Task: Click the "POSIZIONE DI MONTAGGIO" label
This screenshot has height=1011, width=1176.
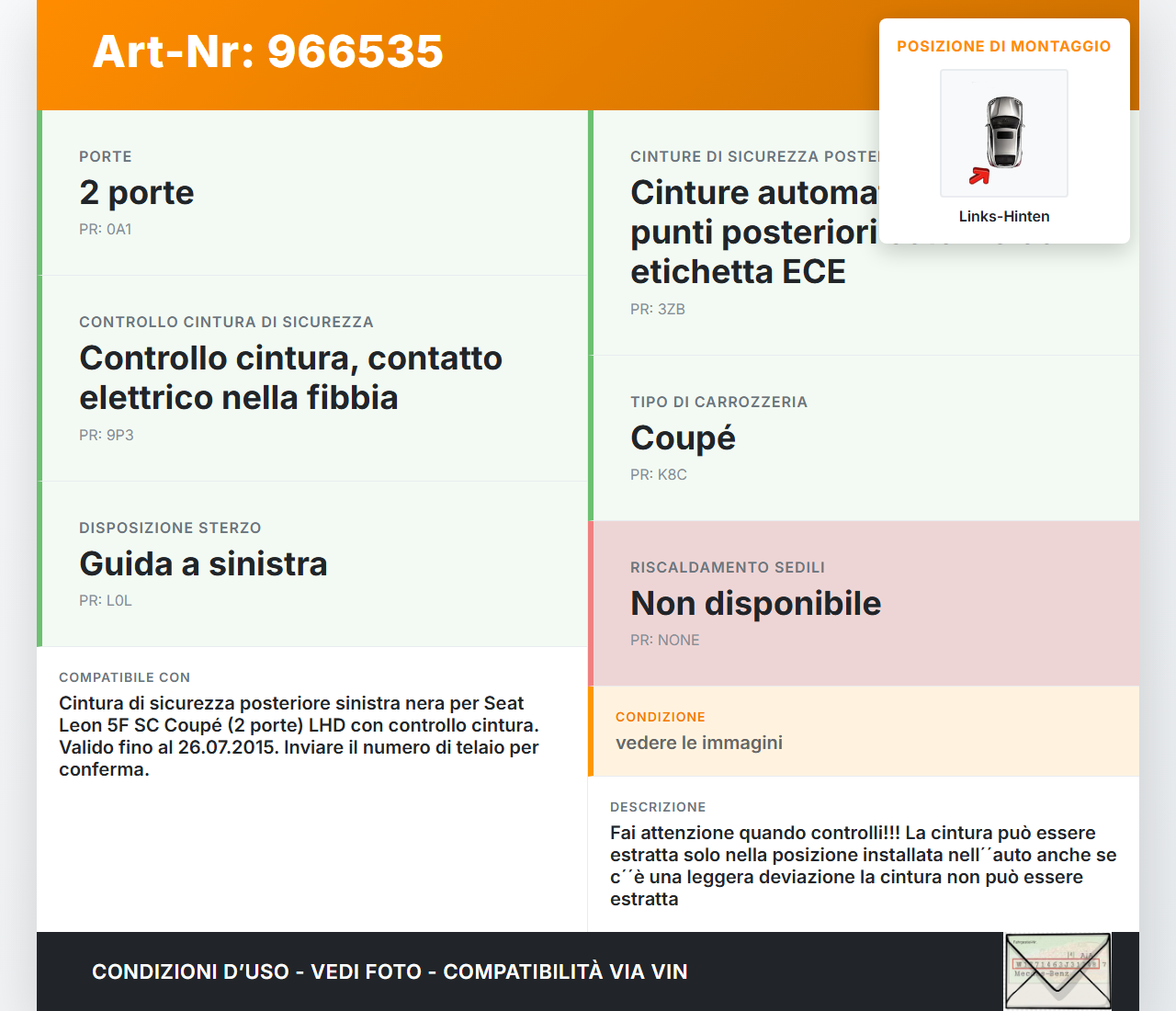Action: 1004,46
